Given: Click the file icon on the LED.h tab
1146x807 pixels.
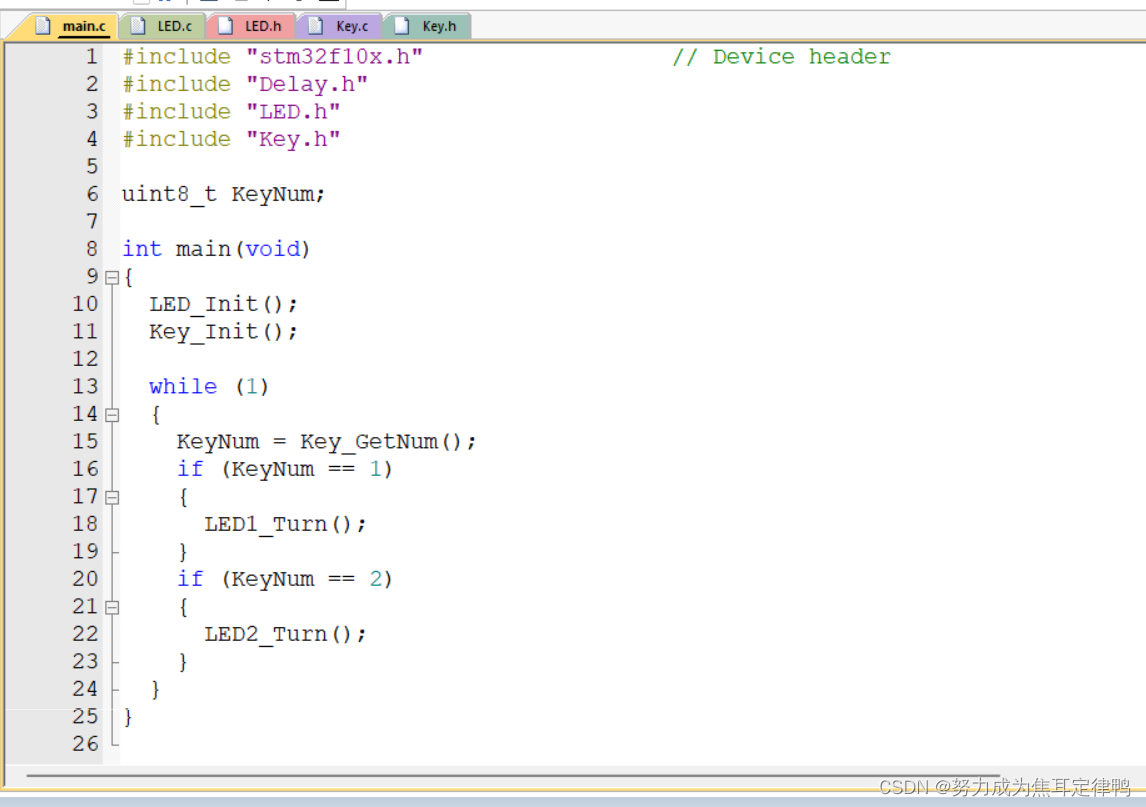Looking at the screenshot, I should pyautogui.click(x=226, y=26).
